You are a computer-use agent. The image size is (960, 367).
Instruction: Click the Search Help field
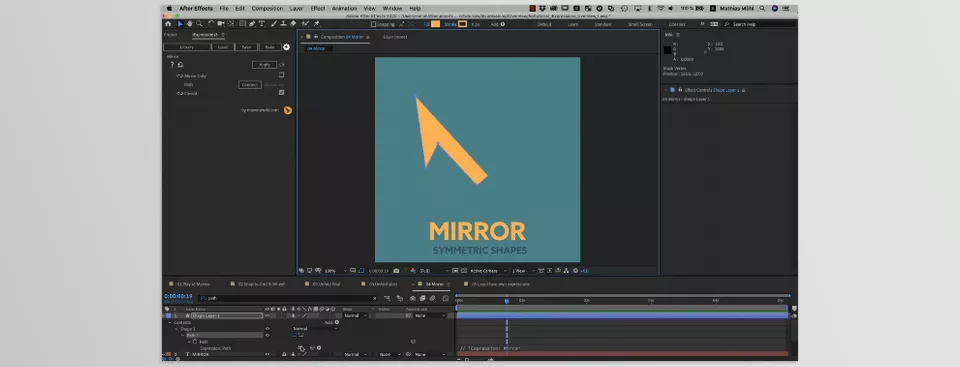click(759, 24)
